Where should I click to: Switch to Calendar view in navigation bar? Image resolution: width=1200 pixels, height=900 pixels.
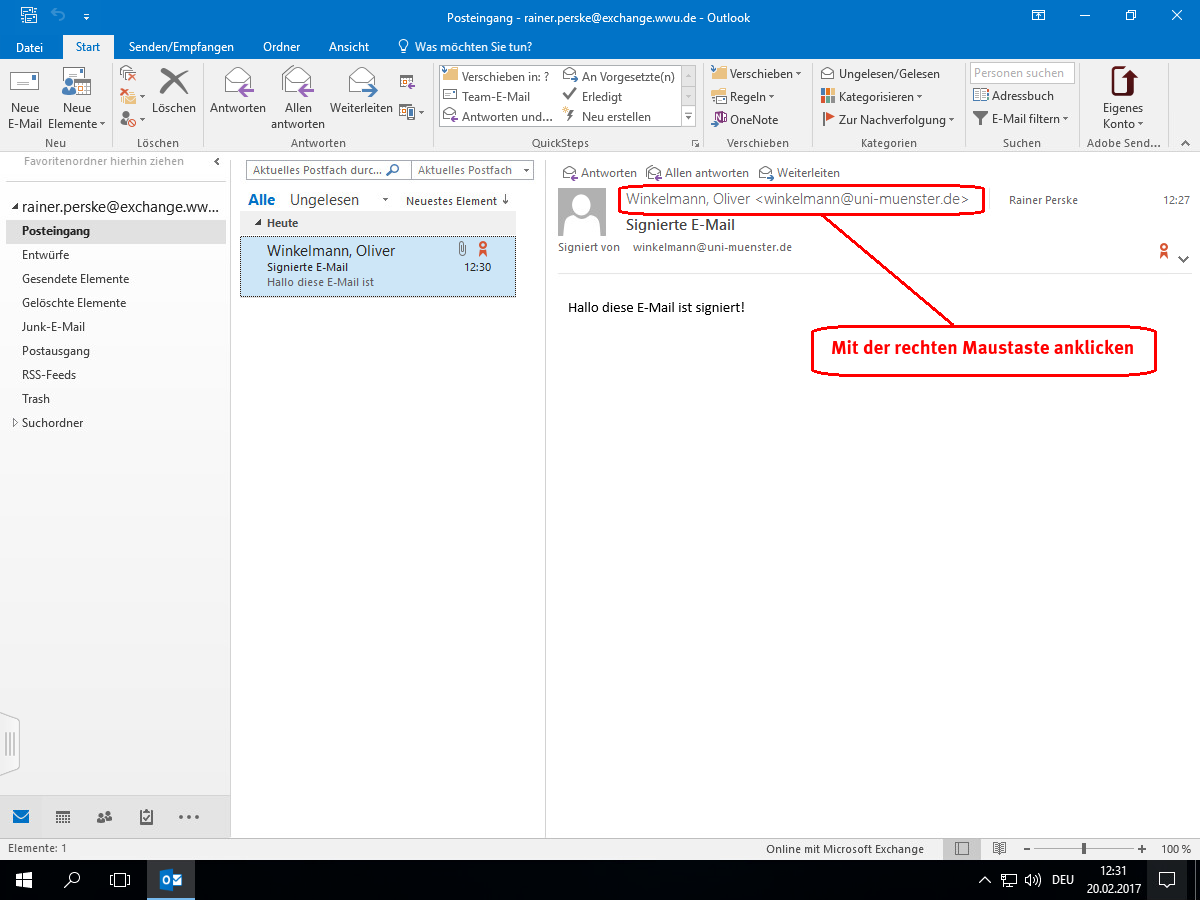(62, 817)
